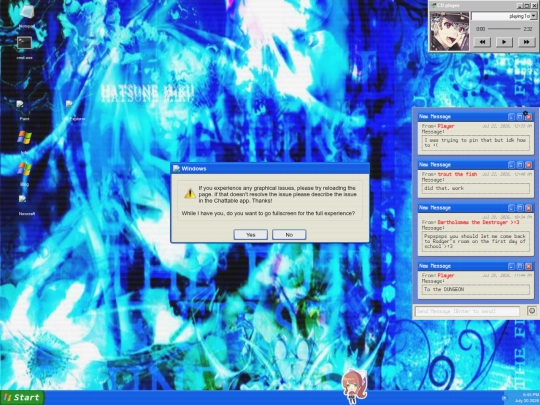Fast-forward the track in CD player

click(x=526, y=42)
